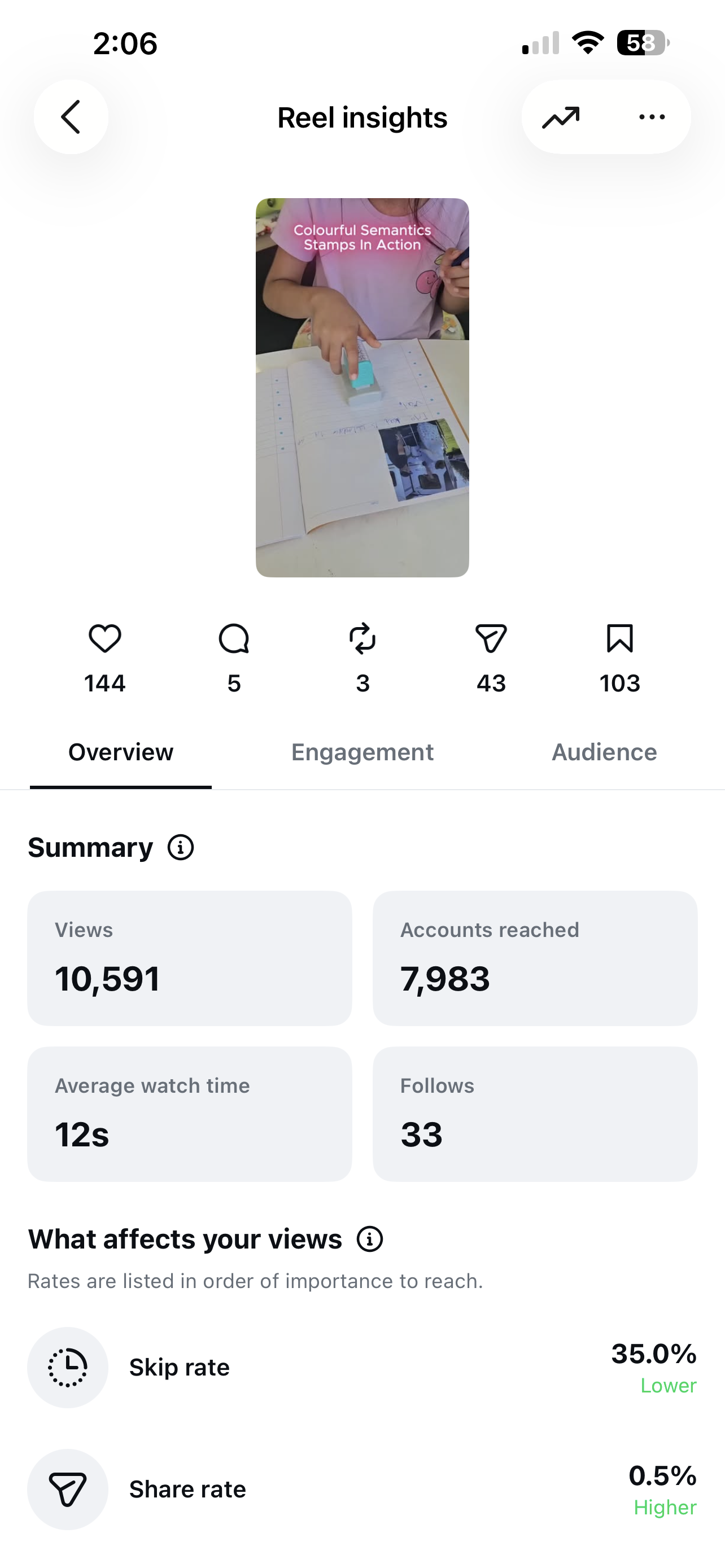725x1568 pixels.
Task: Tap the repost arrows icon
Action: point(363,638)
